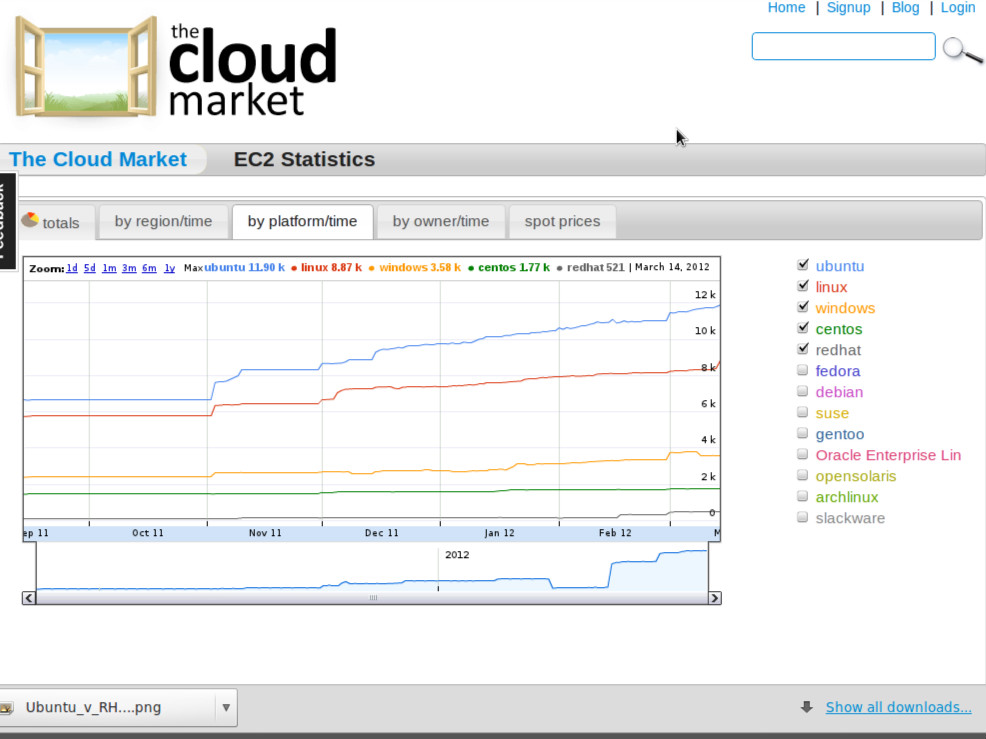Click the Cloud Market window logo
The height and width of the screenshot is (739, 986).
point(86,66)
